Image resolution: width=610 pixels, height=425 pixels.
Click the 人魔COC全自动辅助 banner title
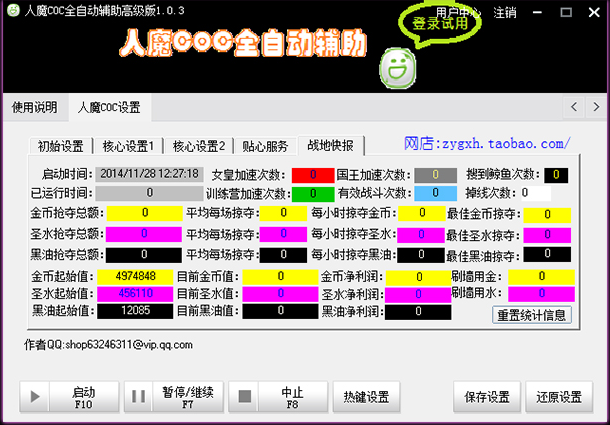pos(243,43)
